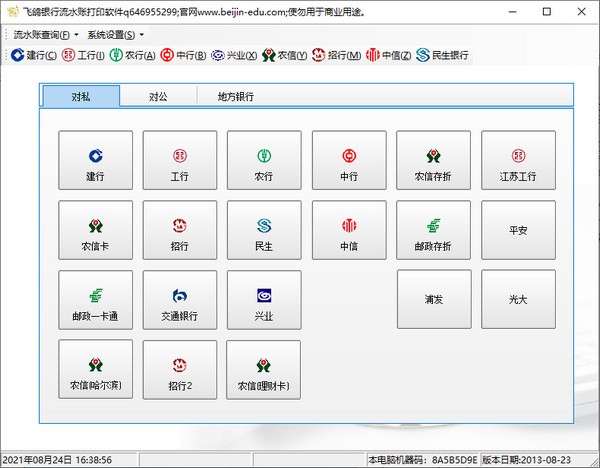This screenshot has width=600, height=468.
Task: Open the 农信(哈尔滨) button
Action: (96, 369)
